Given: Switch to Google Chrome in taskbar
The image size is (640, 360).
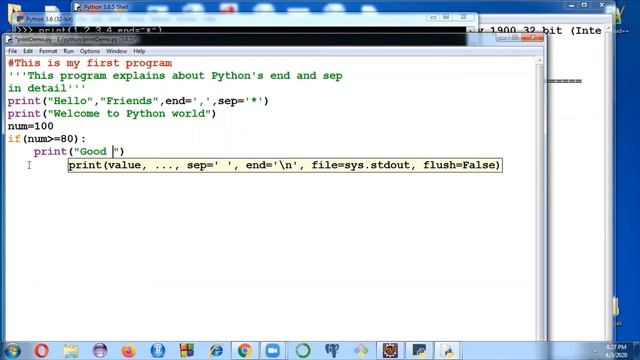Looking at the screenshot, I should click(x=245, y=351).
